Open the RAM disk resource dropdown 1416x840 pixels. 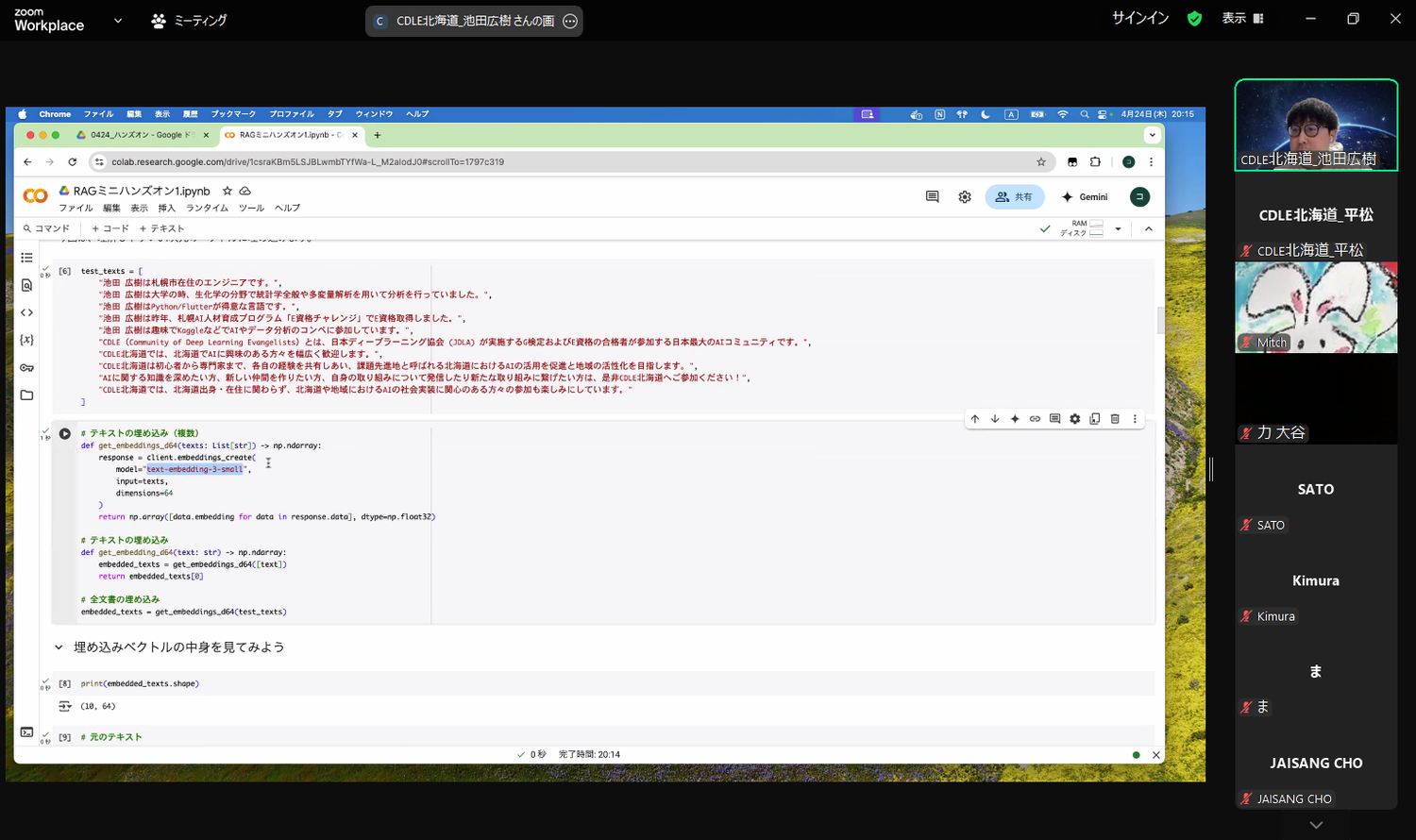click(x=1118, y=228)
